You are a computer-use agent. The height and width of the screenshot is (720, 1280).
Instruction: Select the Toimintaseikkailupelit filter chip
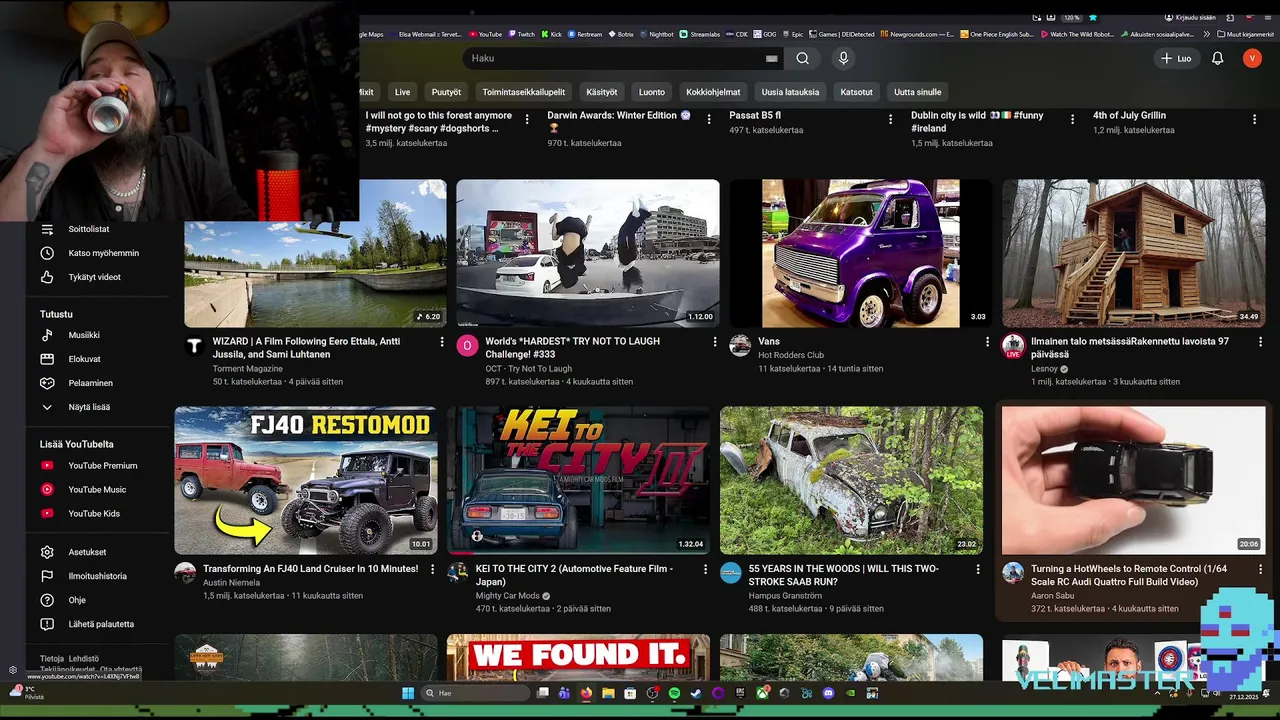(523, 92)
